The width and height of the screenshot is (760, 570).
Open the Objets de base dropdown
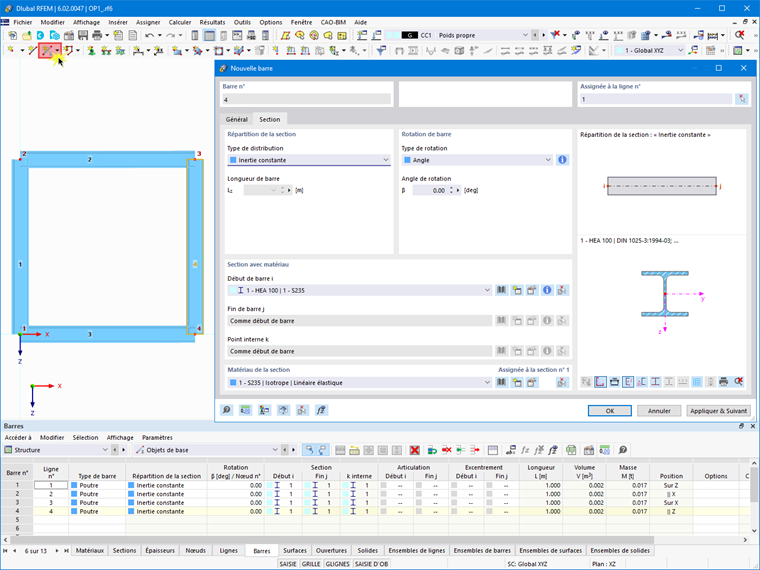click(207, 450)
